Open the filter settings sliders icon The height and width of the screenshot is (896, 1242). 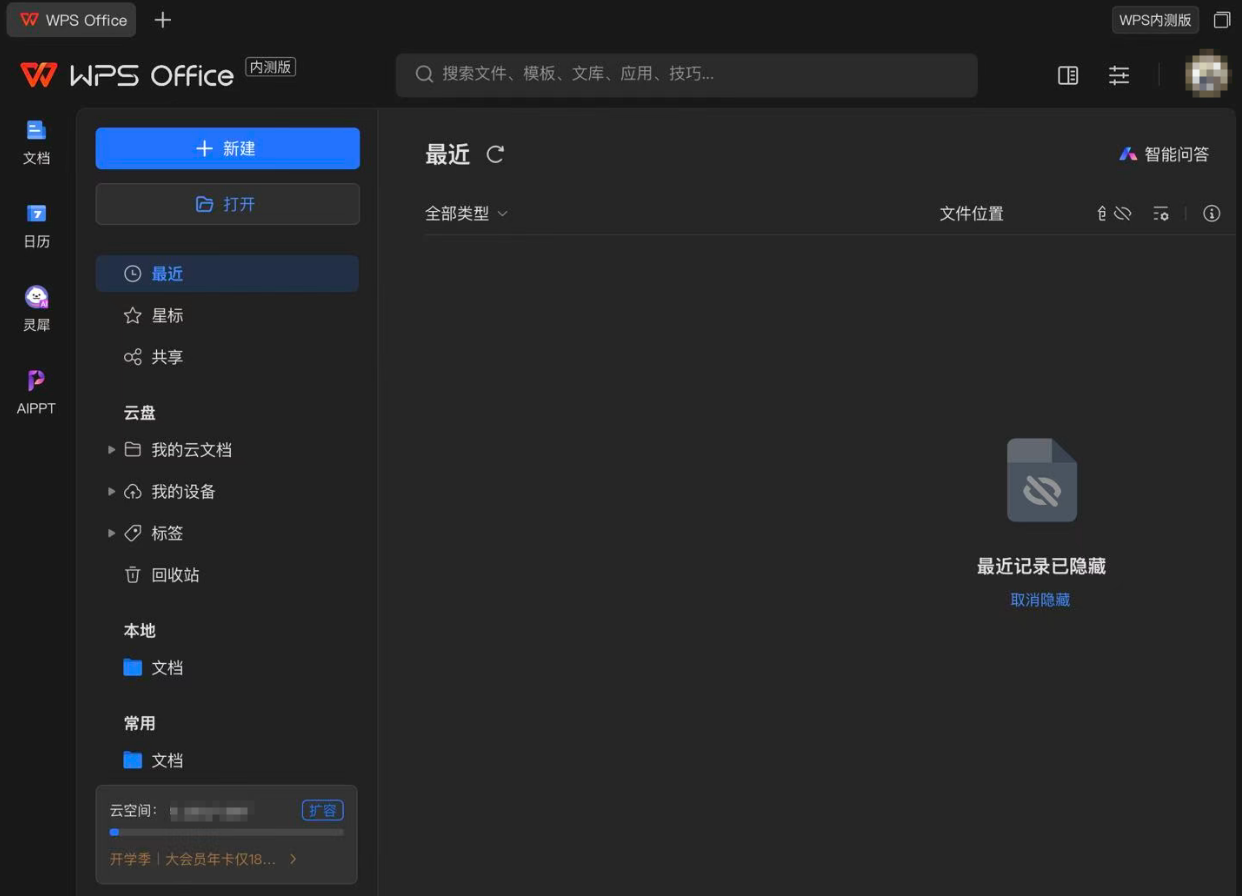pos(1118,75)
